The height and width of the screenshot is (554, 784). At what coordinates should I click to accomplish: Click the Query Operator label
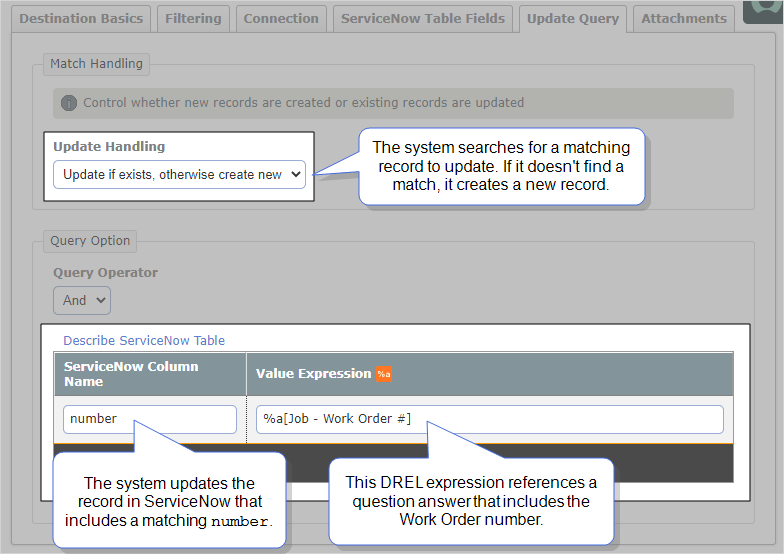coord(106,272)
